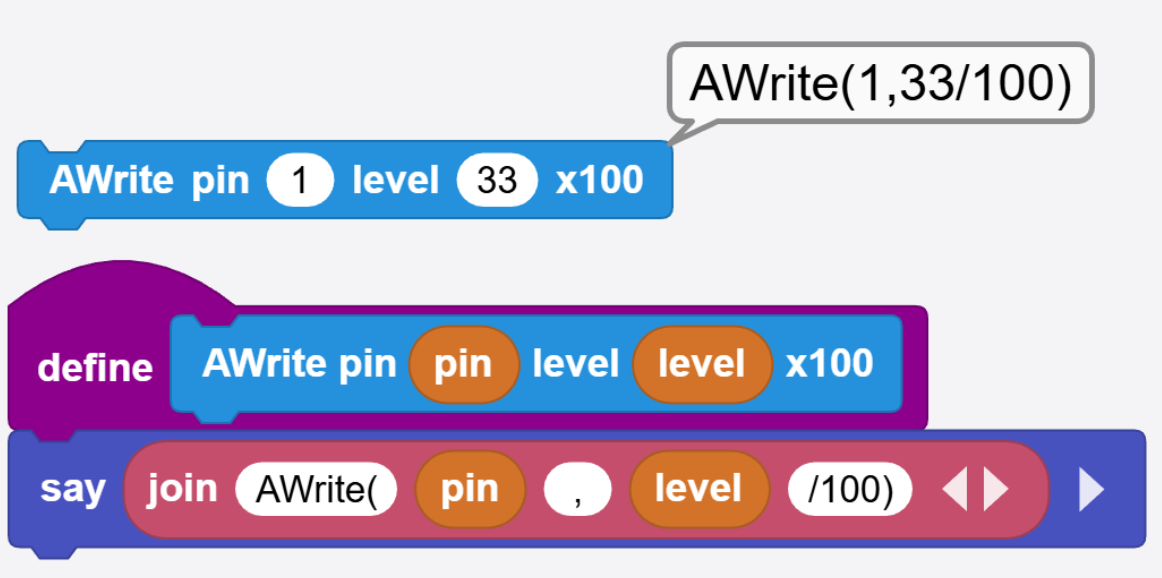Viewport: 1162px width, 578px height.
Task: Click the "AWrite(" text field in join
Action: [x=316, y=490]
